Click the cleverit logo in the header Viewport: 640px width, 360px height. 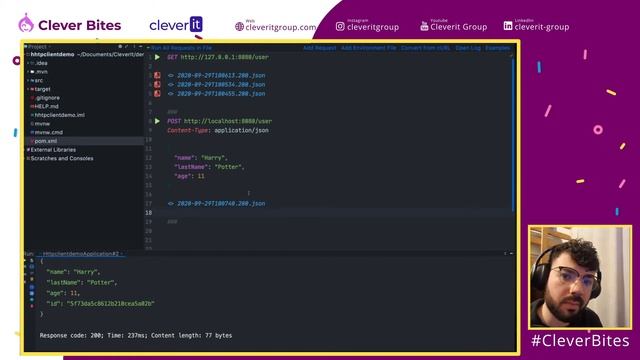point(176,25)
